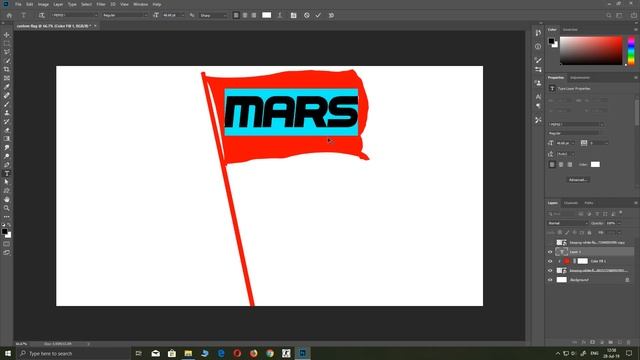Screen dimensions: 640x360
Task: Open font size dropdown in options bar
Action: click(x=173, y=15)
